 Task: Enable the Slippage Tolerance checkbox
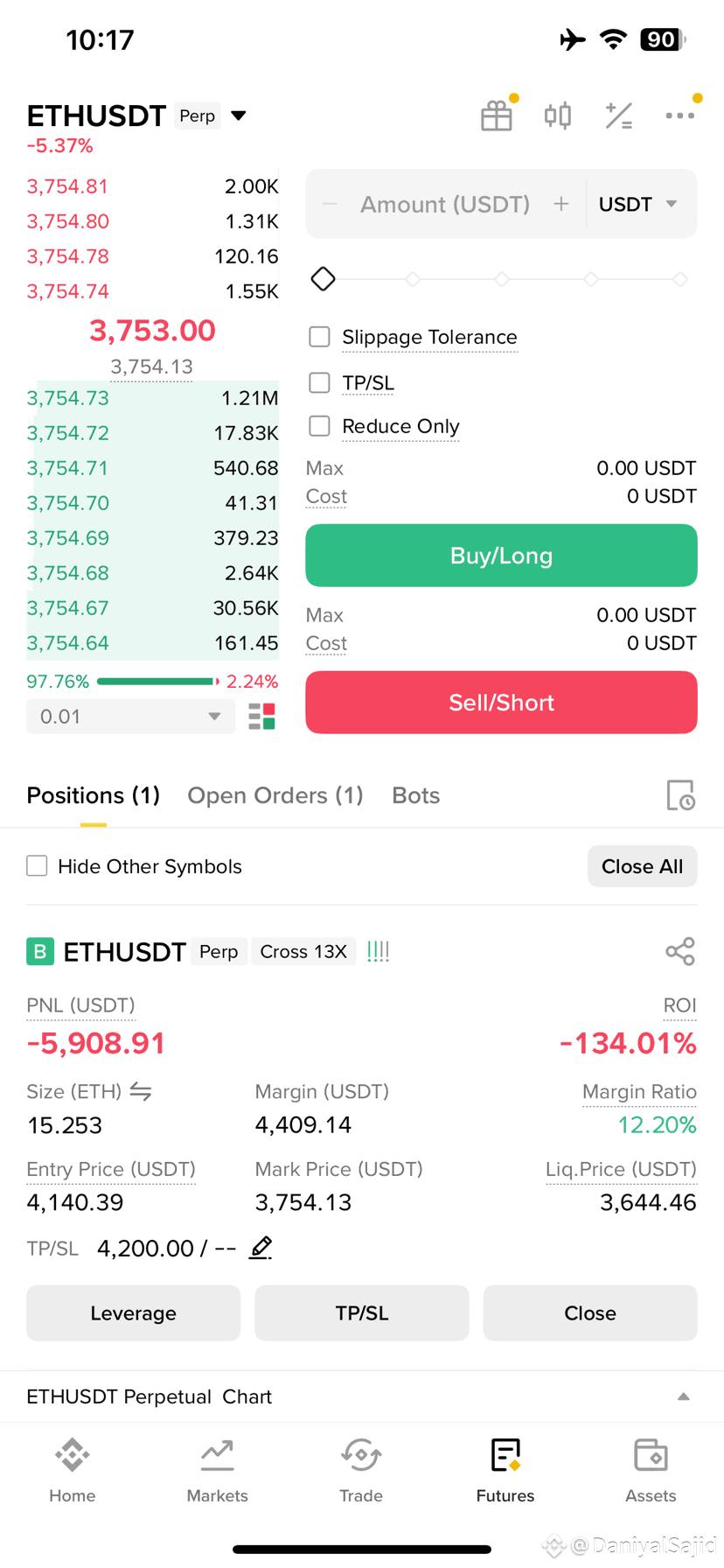(x=320, y=337)
